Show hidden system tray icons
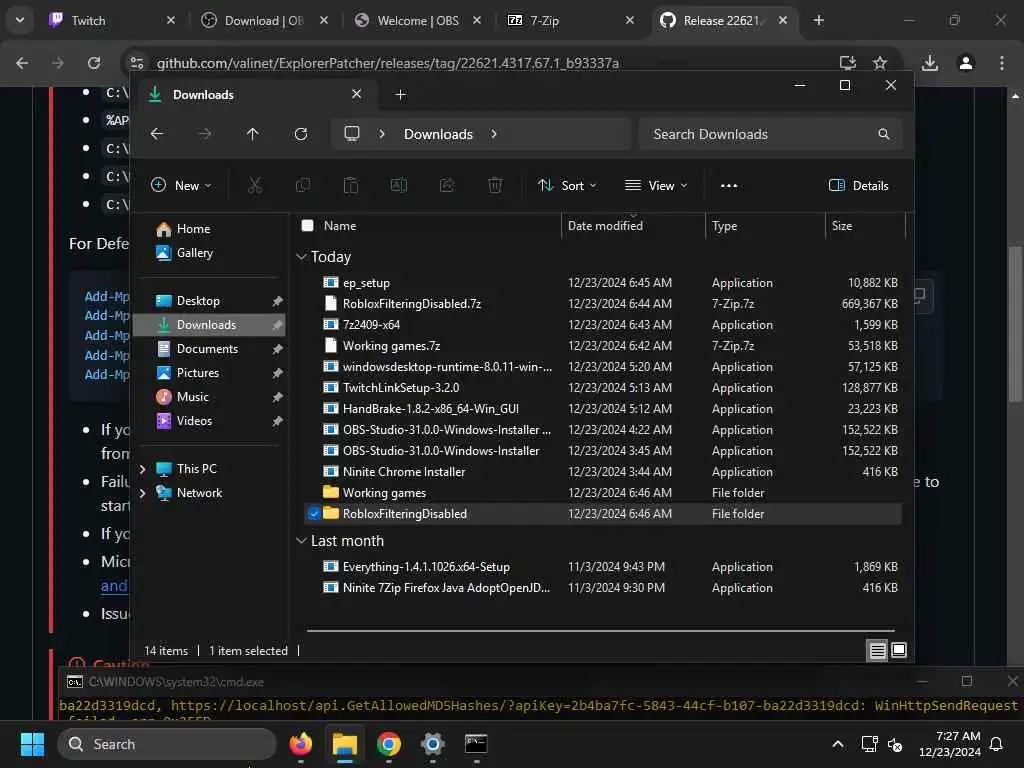Screen dimensions: 1024x768 pos(838,744)
